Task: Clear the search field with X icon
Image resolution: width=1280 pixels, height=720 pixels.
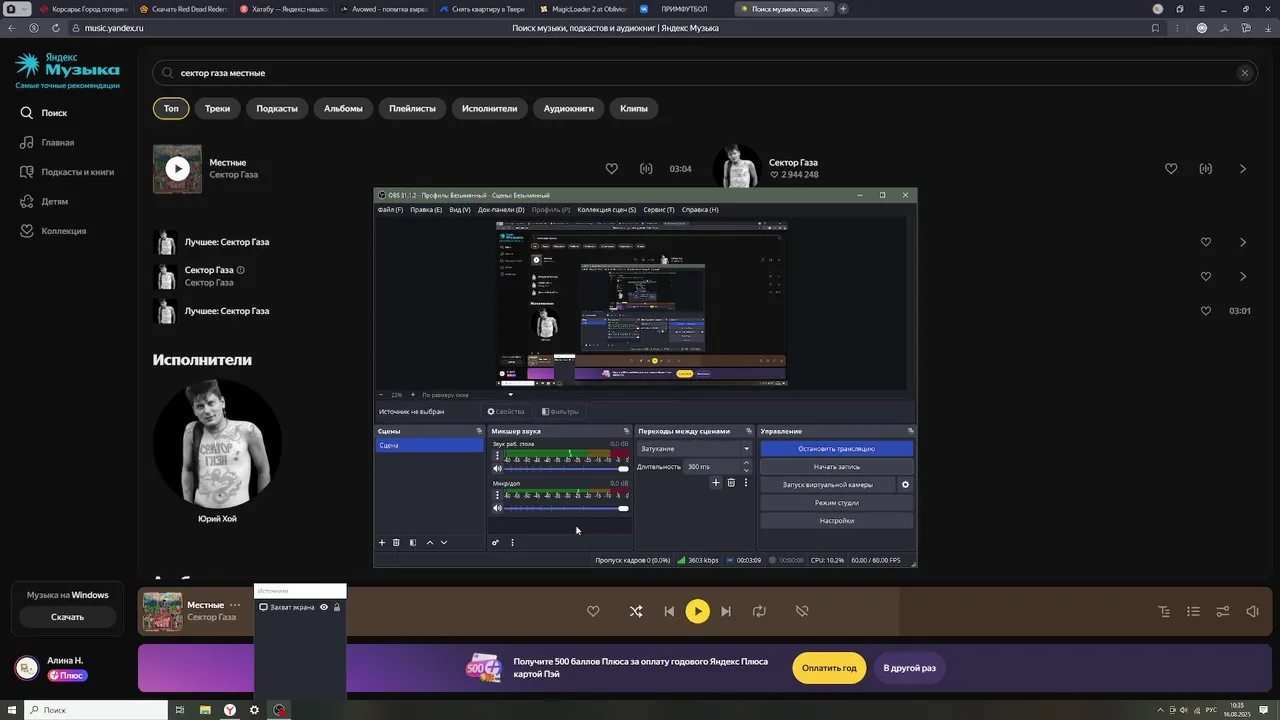Action: (x=1245, y=73)
